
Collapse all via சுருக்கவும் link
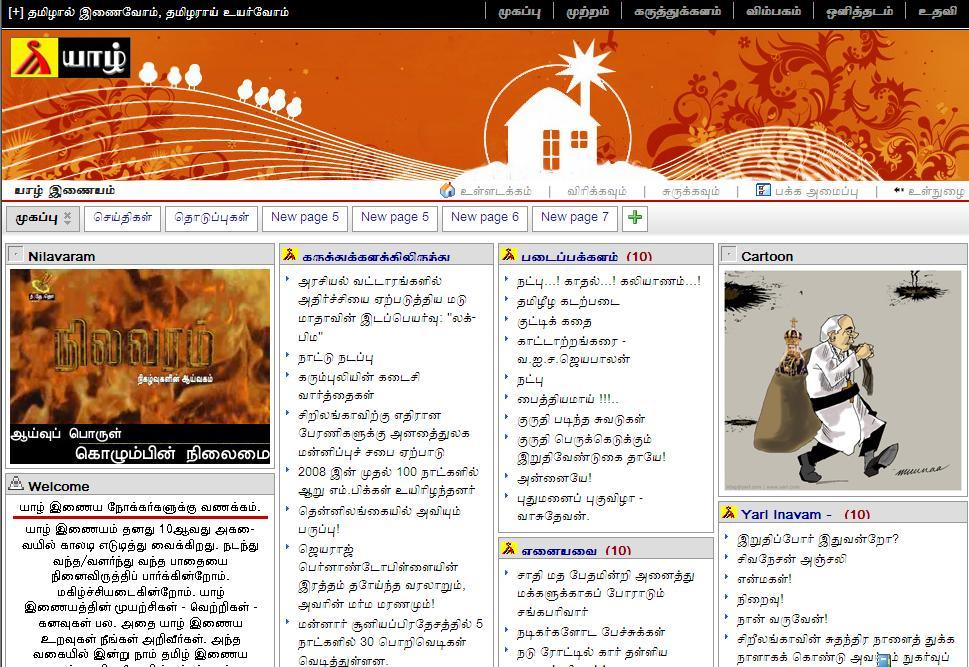(x=690, y=190)
